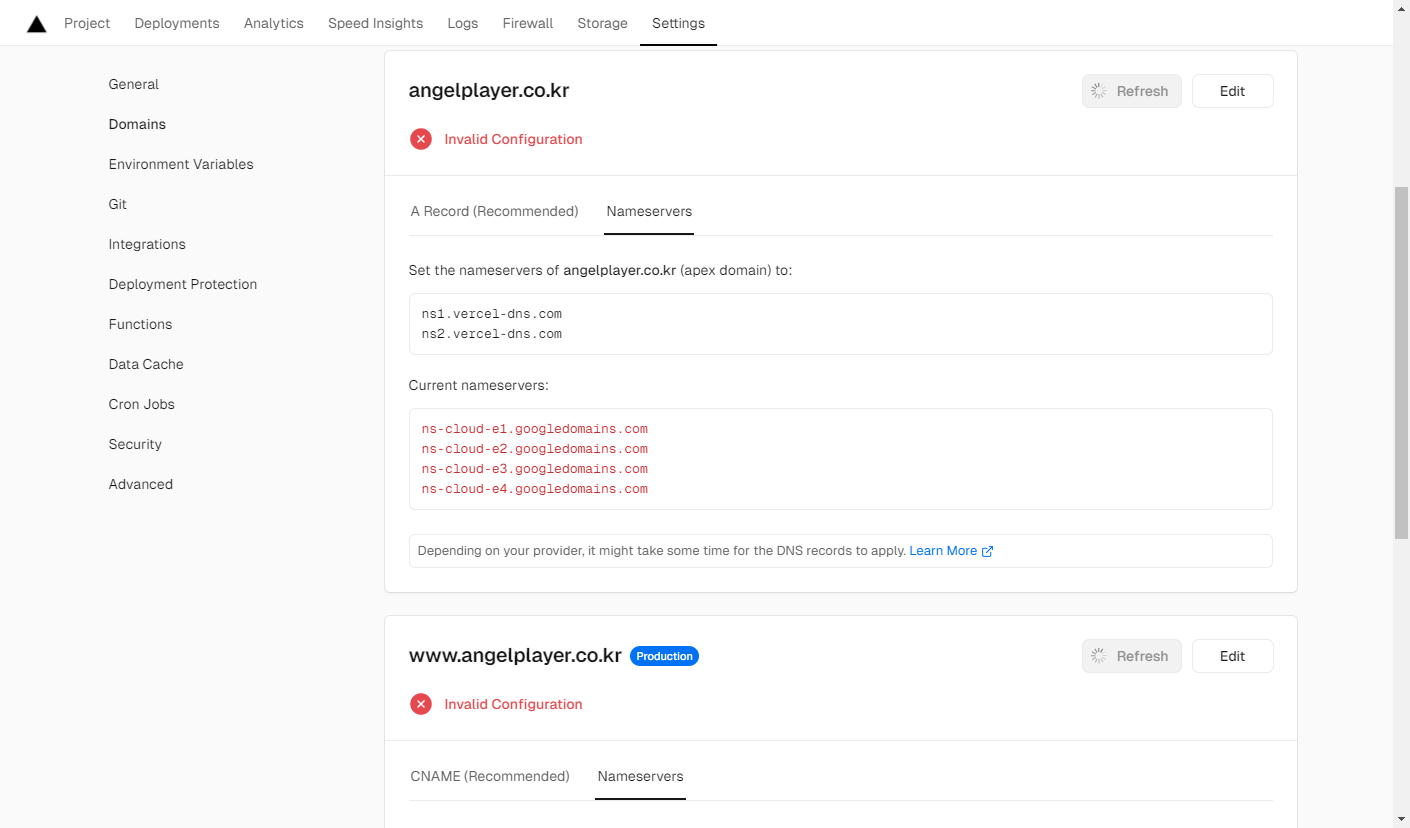The height and width of the screenshot is (828, 1410).
Task: Open the Analytics tab
Action: [x=274, y=23]
